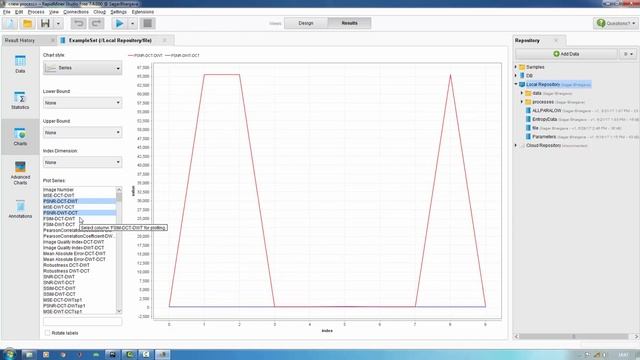Undo the last action in the toolbar
The image size is (640, 360).
coord(78,23)
